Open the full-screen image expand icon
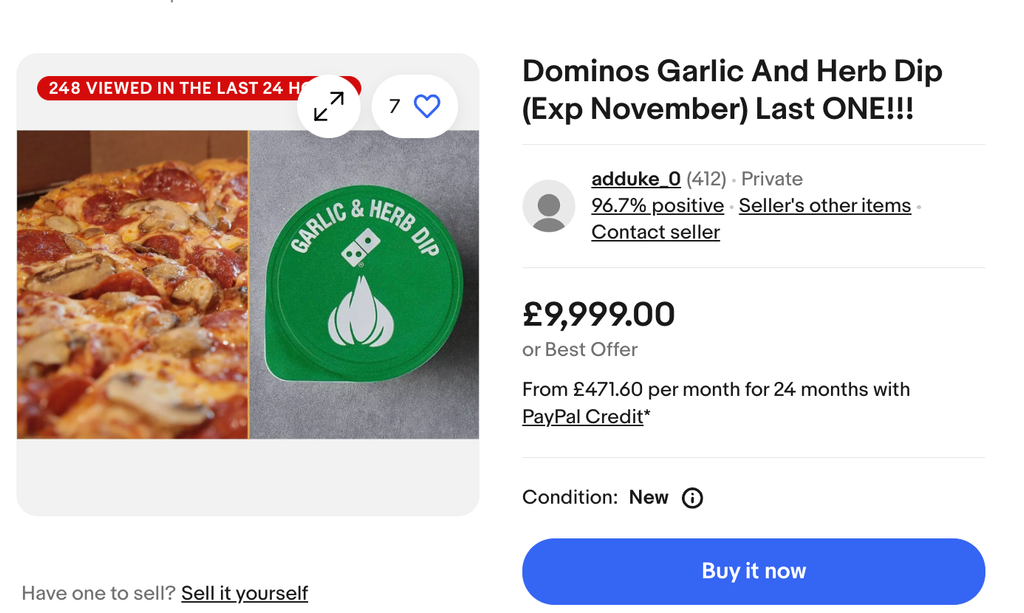 (x=329, y=106)
